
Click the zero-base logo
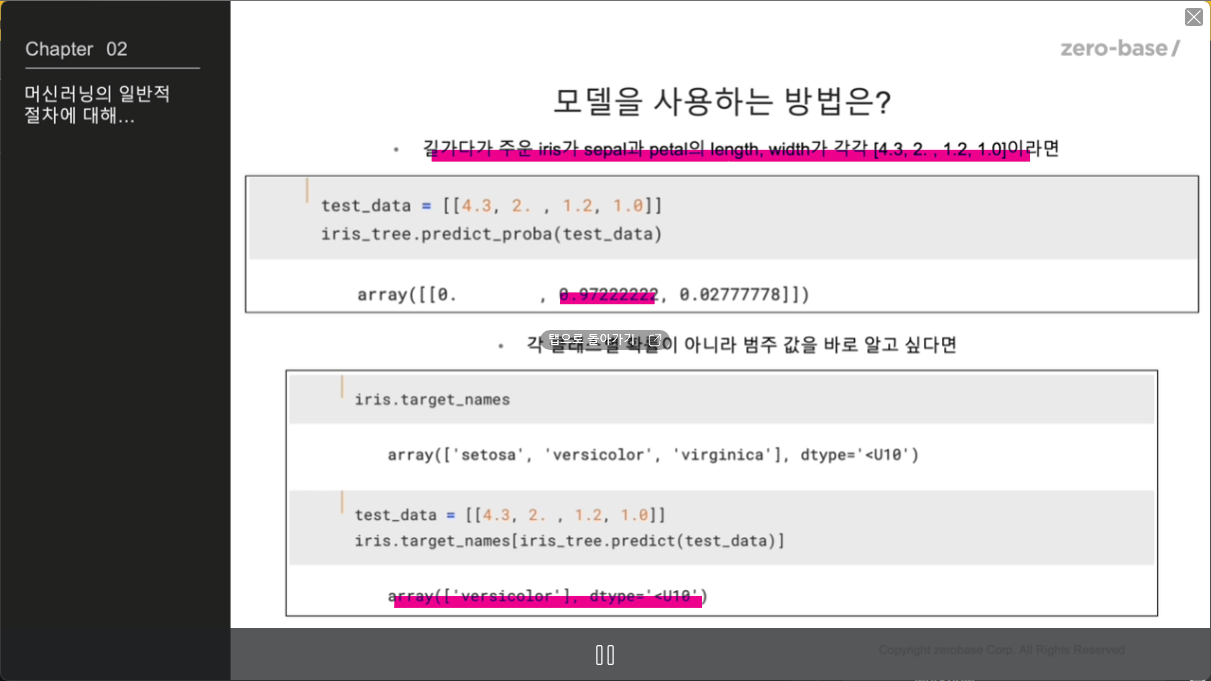pos(1120,48)
